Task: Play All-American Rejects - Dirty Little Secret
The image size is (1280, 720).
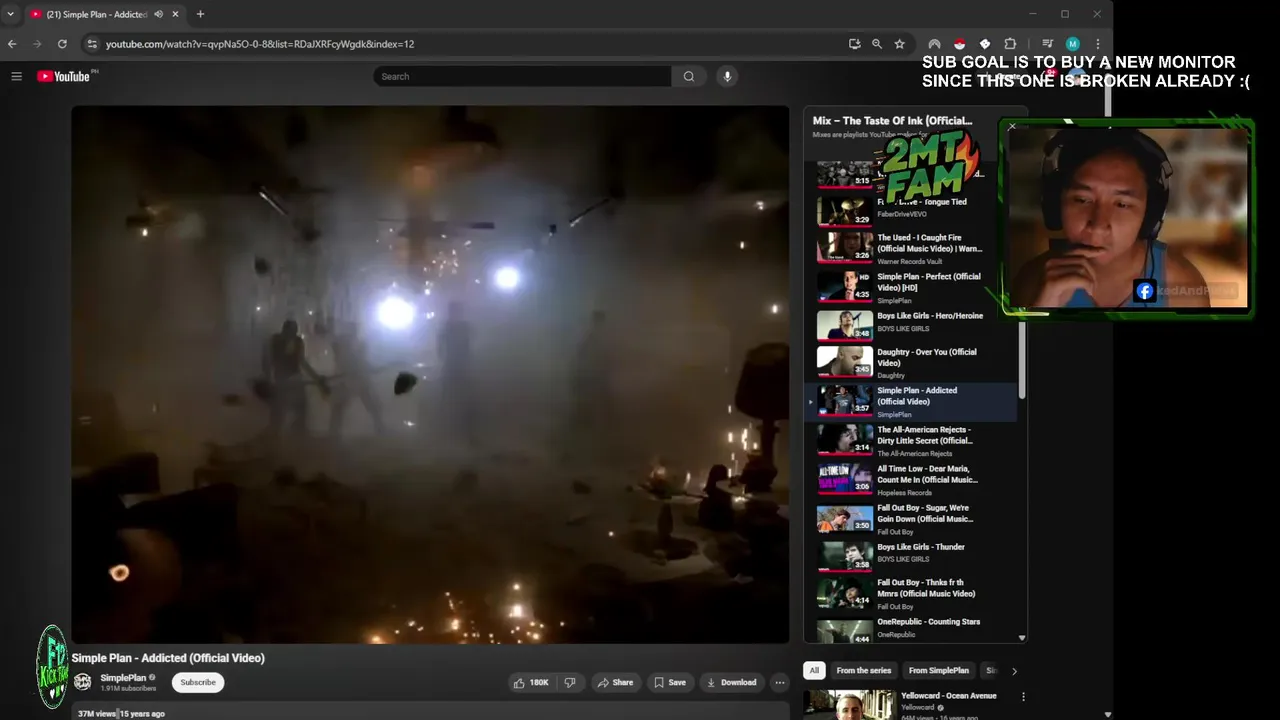Action: coord(911,440)
